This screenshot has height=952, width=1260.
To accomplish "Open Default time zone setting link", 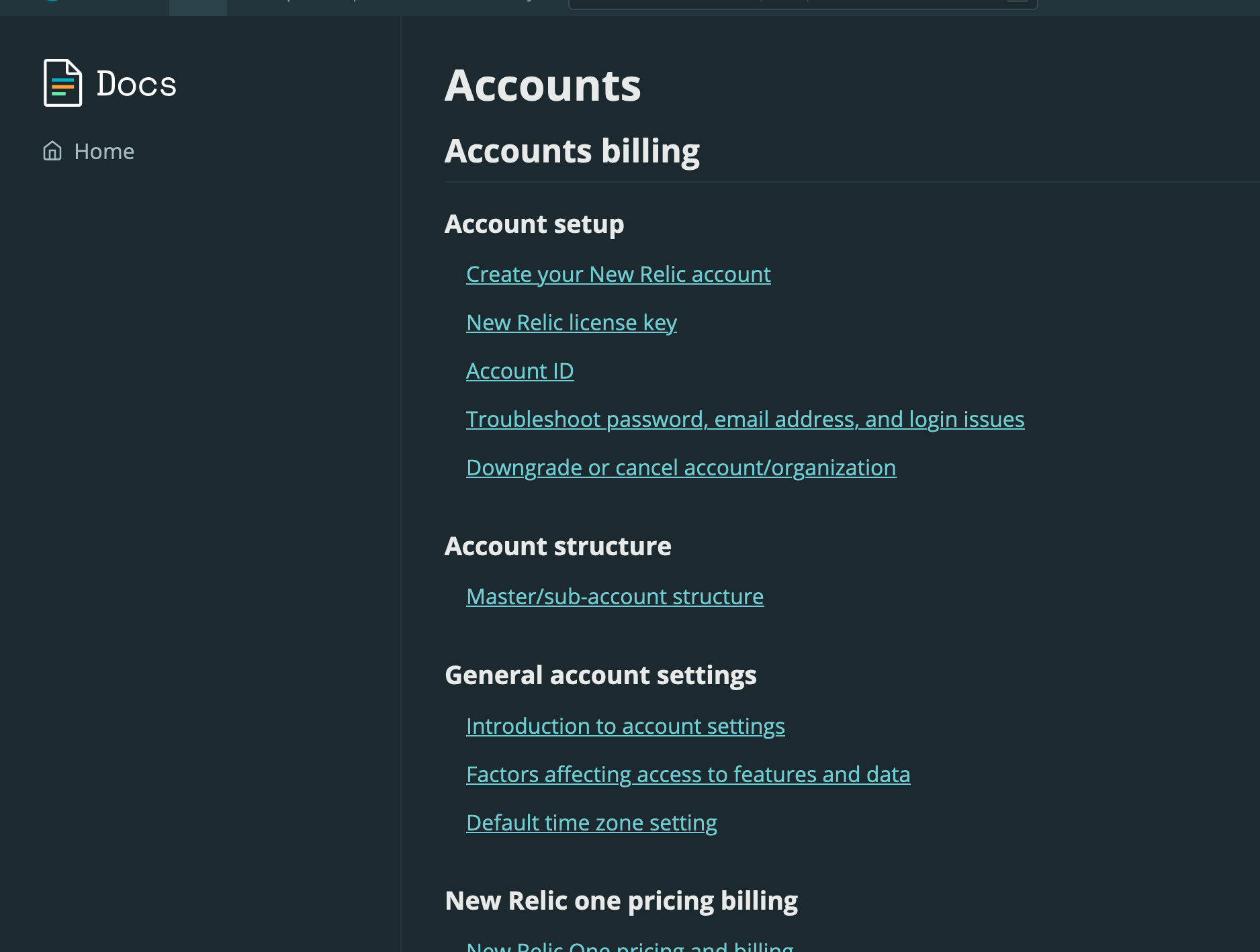I will pyautogui.click(x=591, y=822).
